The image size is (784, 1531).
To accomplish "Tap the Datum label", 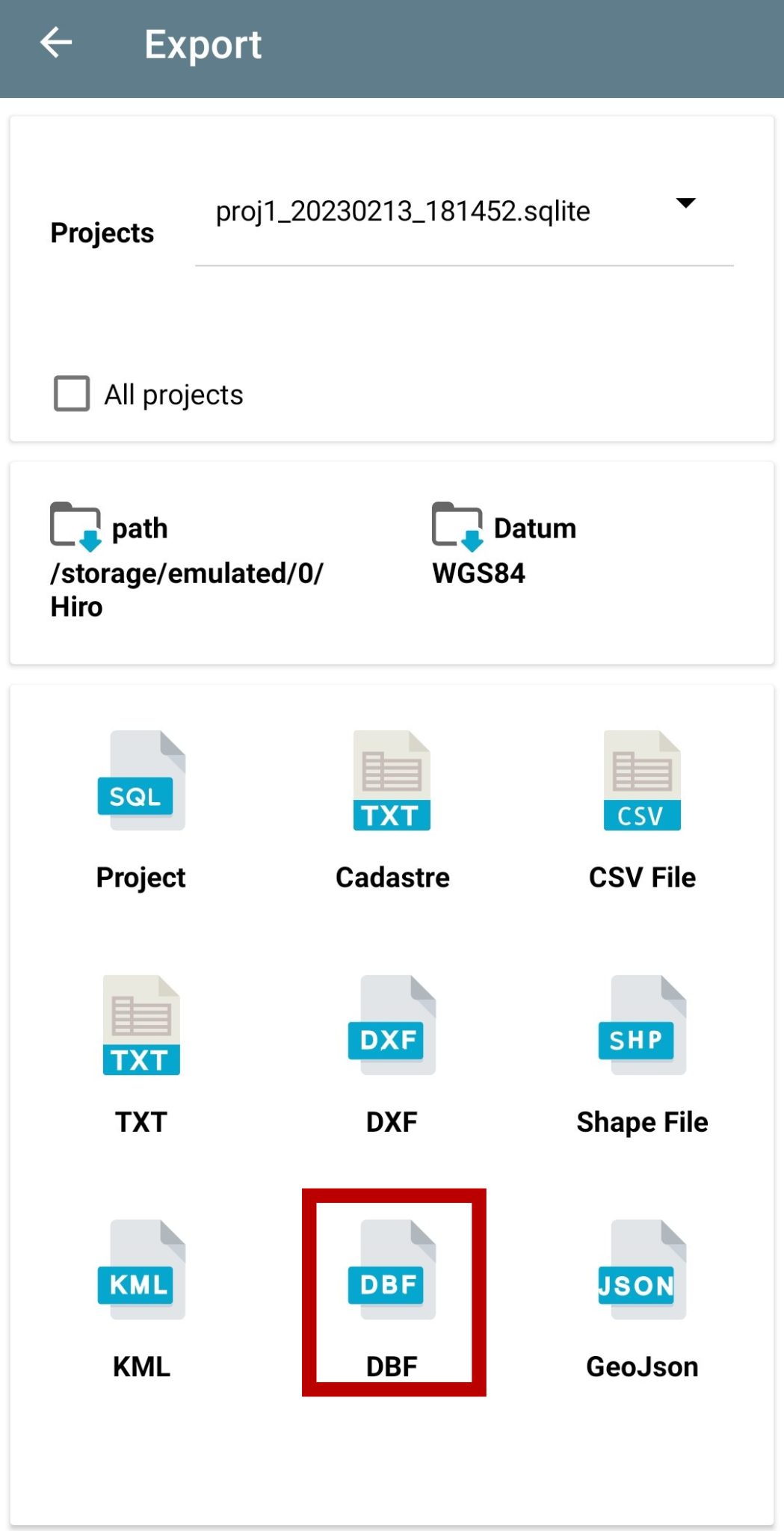I will [534, 529].
